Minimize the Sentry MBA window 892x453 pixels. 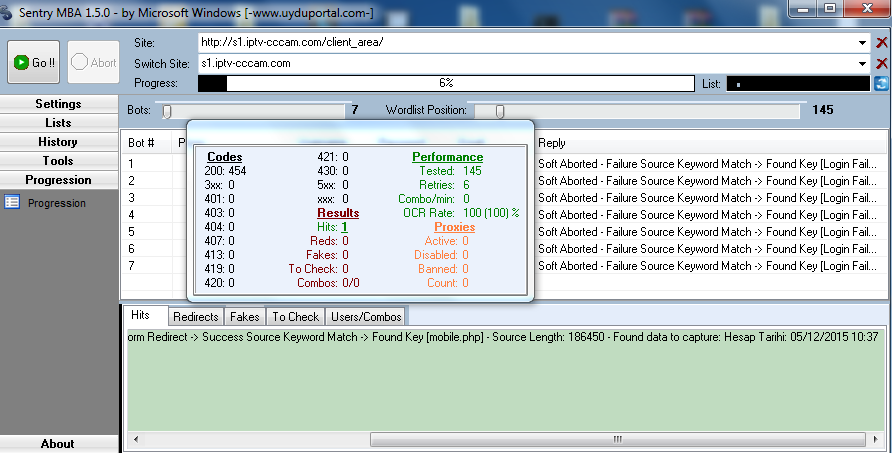804,8
